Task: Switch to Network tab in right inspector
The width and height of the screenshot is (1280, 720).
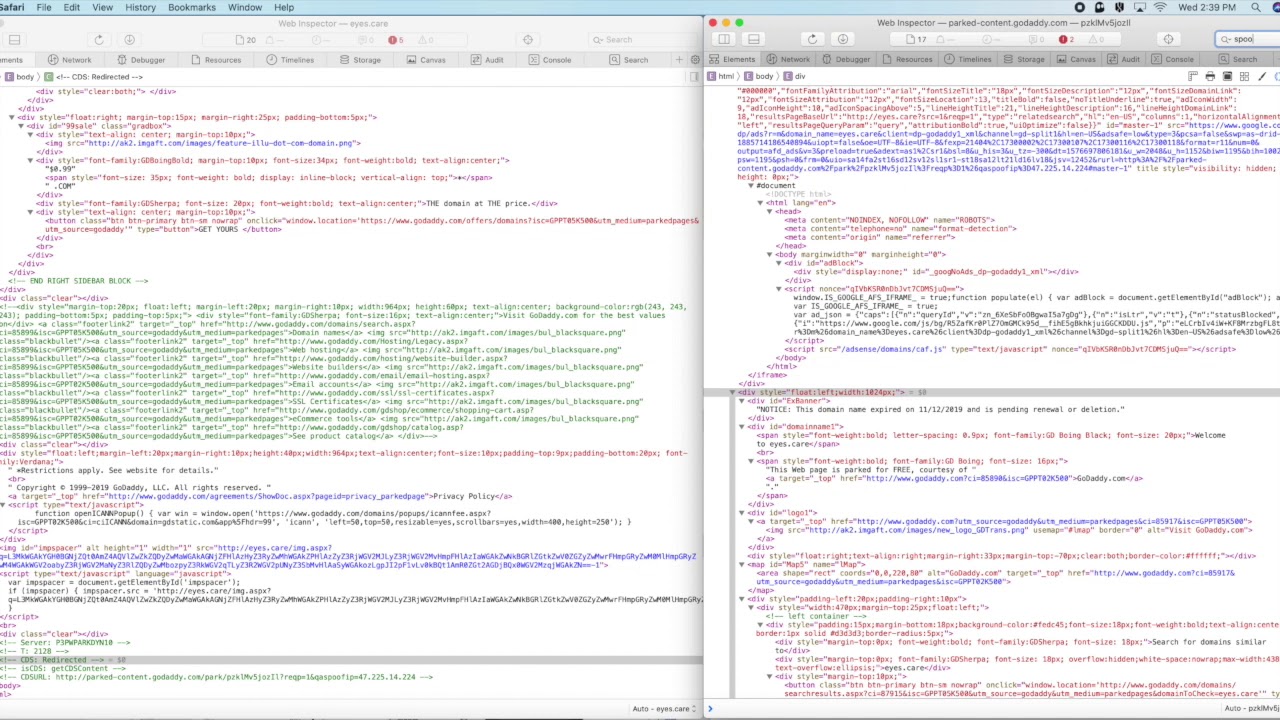Action: pyautogui.click(x=789, y=60)
